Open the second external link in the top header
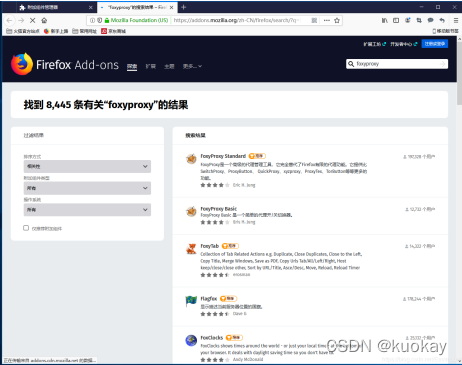 click(x=404, y=44)
